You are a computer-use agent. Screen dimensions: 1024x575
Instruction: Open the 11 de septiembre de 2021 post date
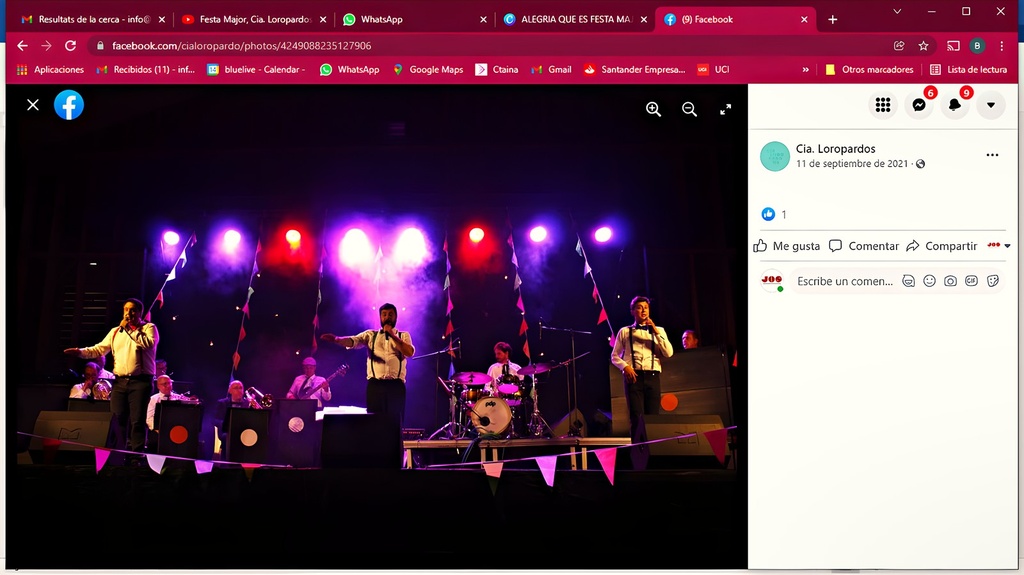click(852, 164)
